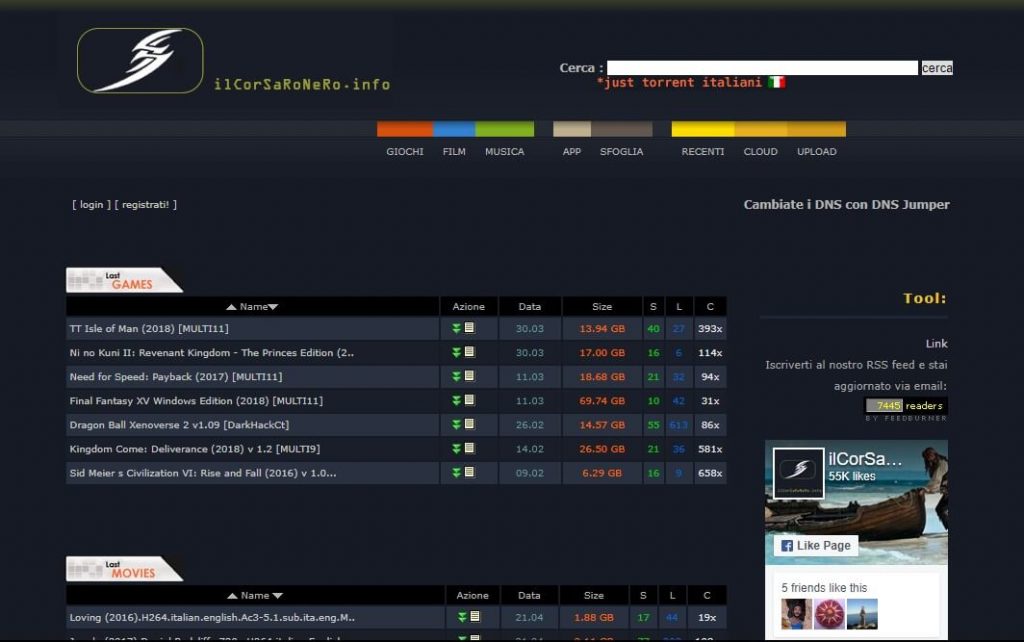Open Ni no Kuni II: Revenant Kingdom title
Image resolution: width=1024 pixels, height=642 pixels.
click(x=212, y=353)
